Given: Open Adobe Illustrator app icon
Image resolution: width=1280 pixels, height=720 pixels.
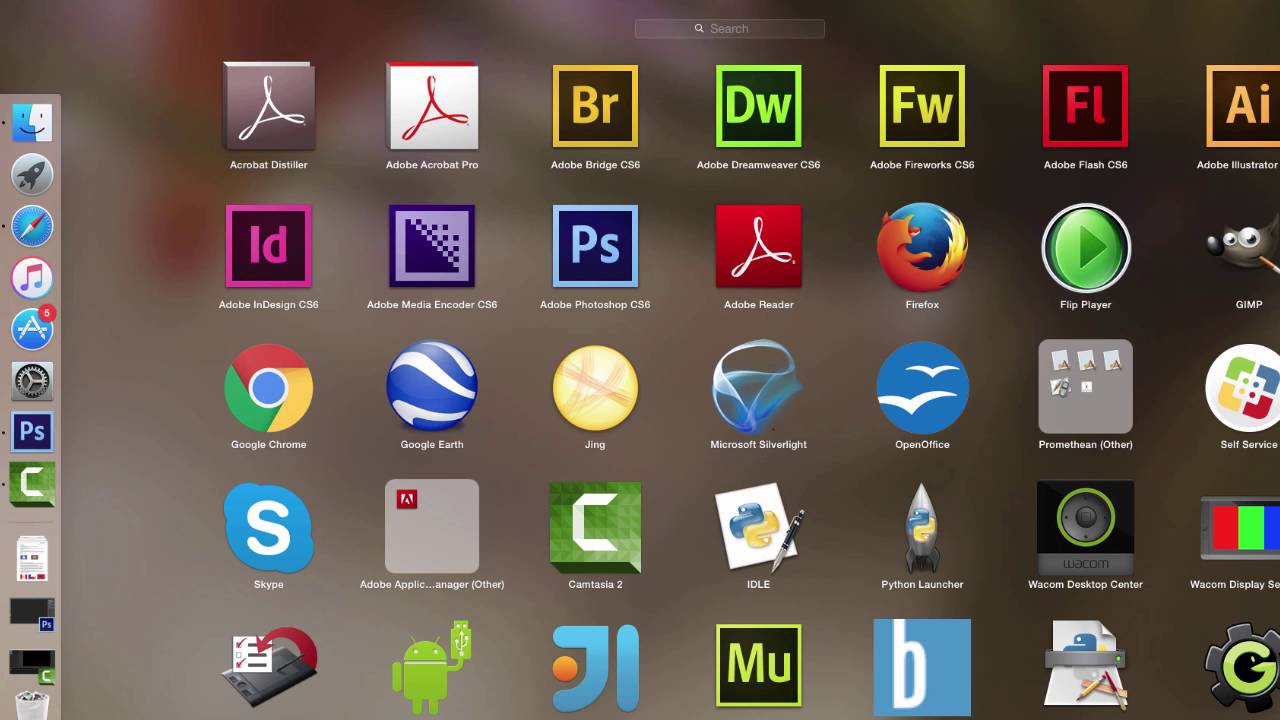Looking at the screenshot, I should (1243, 106).
